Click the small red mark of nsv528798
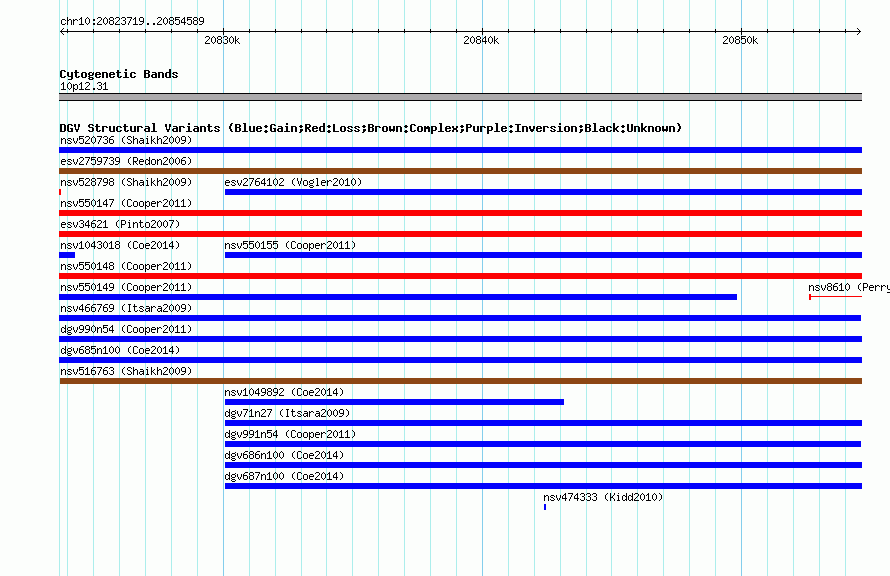The image size is (890, 576). pos(60,192)
